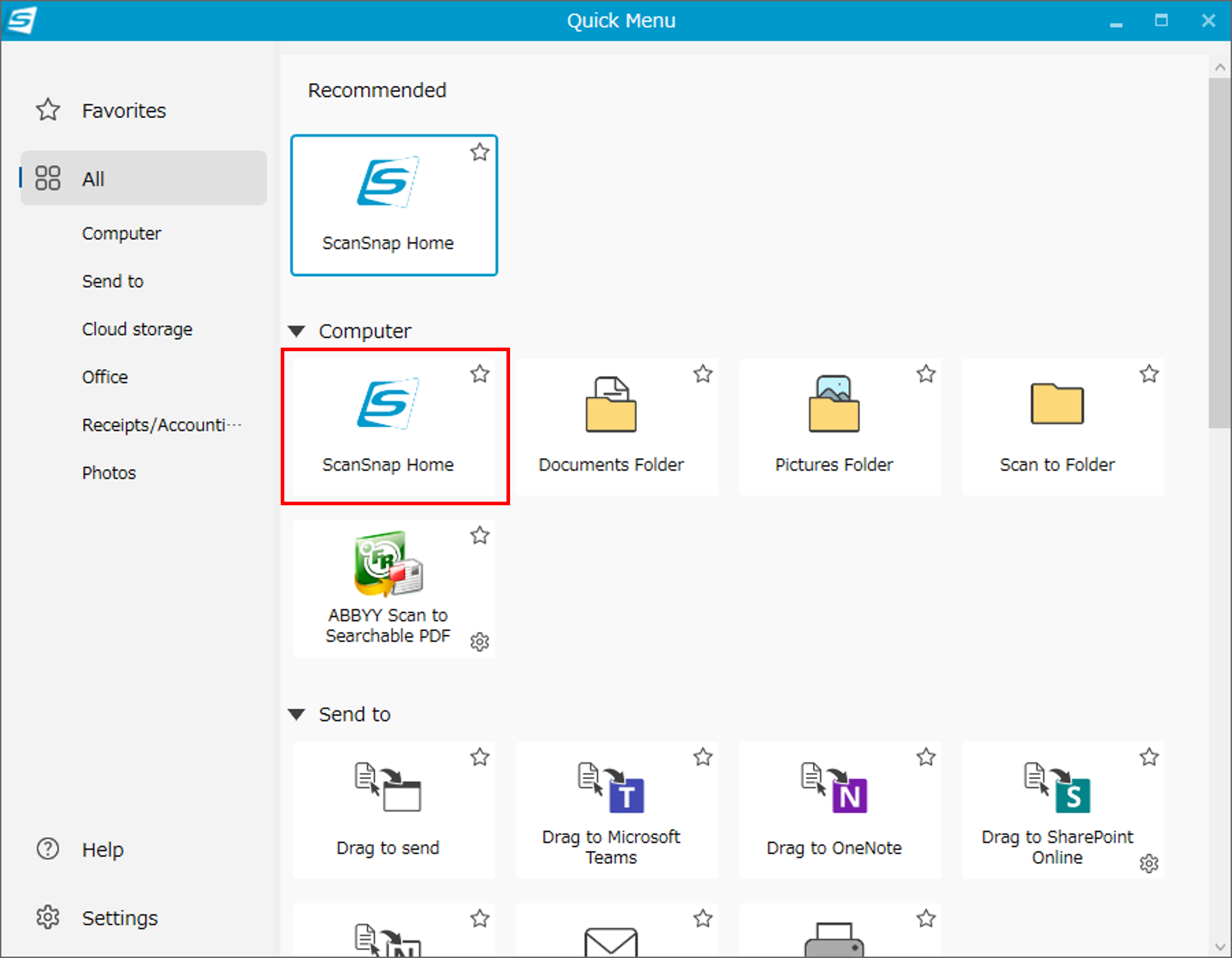
Task: Toggle favorite star on Documents Folder
Action: coord(703,373)
